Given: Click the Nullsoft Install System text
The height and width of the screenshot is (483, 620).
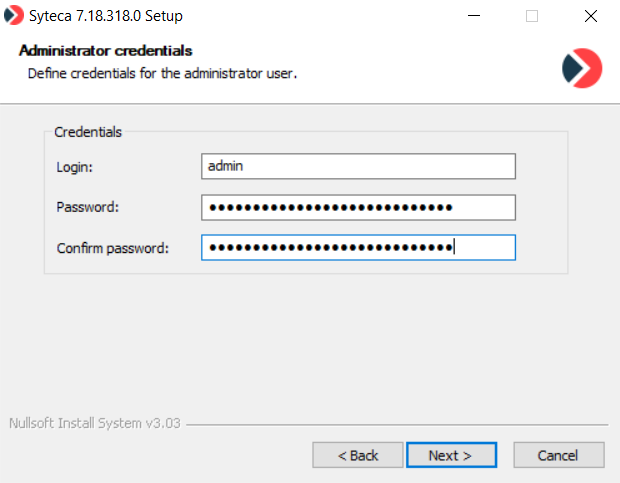Looking at the screenshot, I should pos(94,423).
